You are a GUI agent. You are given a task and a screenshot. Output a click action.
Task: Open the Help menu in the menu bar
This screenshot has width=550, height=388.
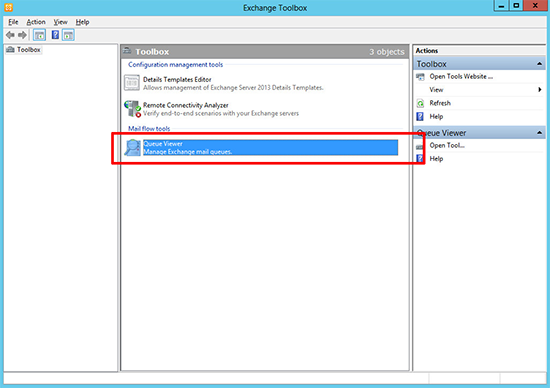82,22
